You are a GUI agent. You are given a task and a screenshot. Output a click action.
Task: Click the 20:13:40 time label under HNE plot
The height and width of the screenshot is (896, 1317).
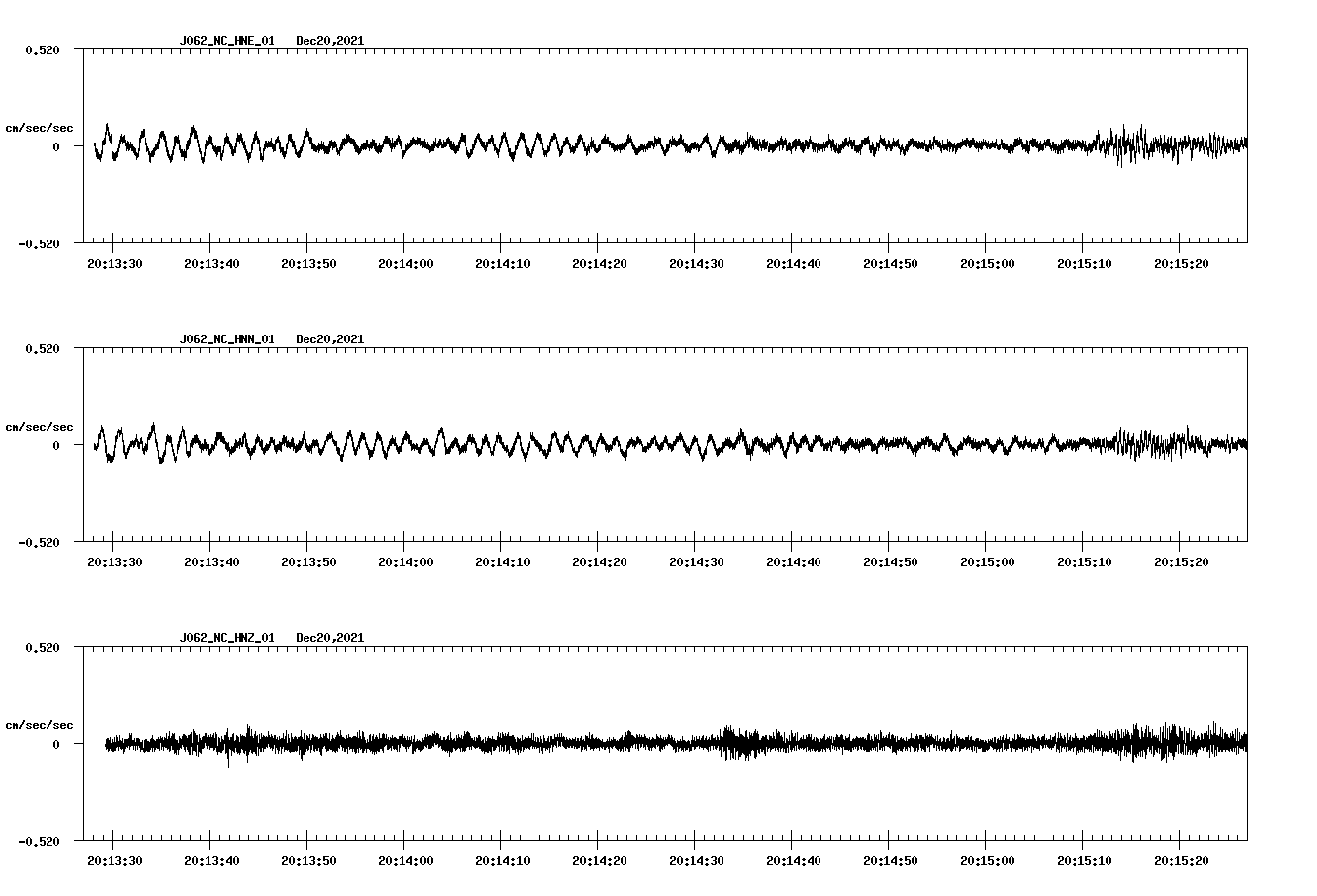(x=211, y=263)
